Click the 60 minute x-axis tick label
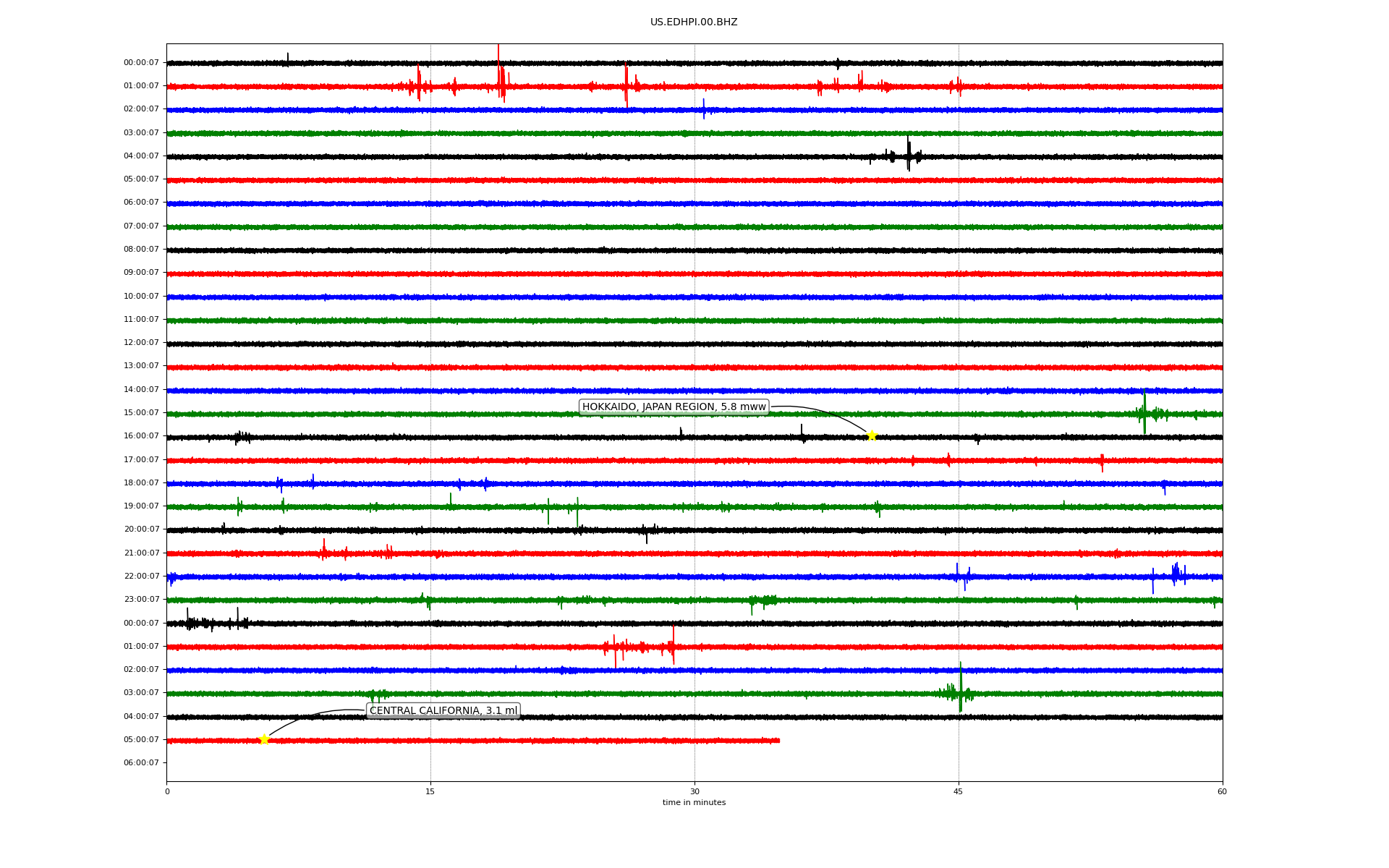This screenshot has height=868, width=1389. pyautogui.click(x=1222, y=791)
